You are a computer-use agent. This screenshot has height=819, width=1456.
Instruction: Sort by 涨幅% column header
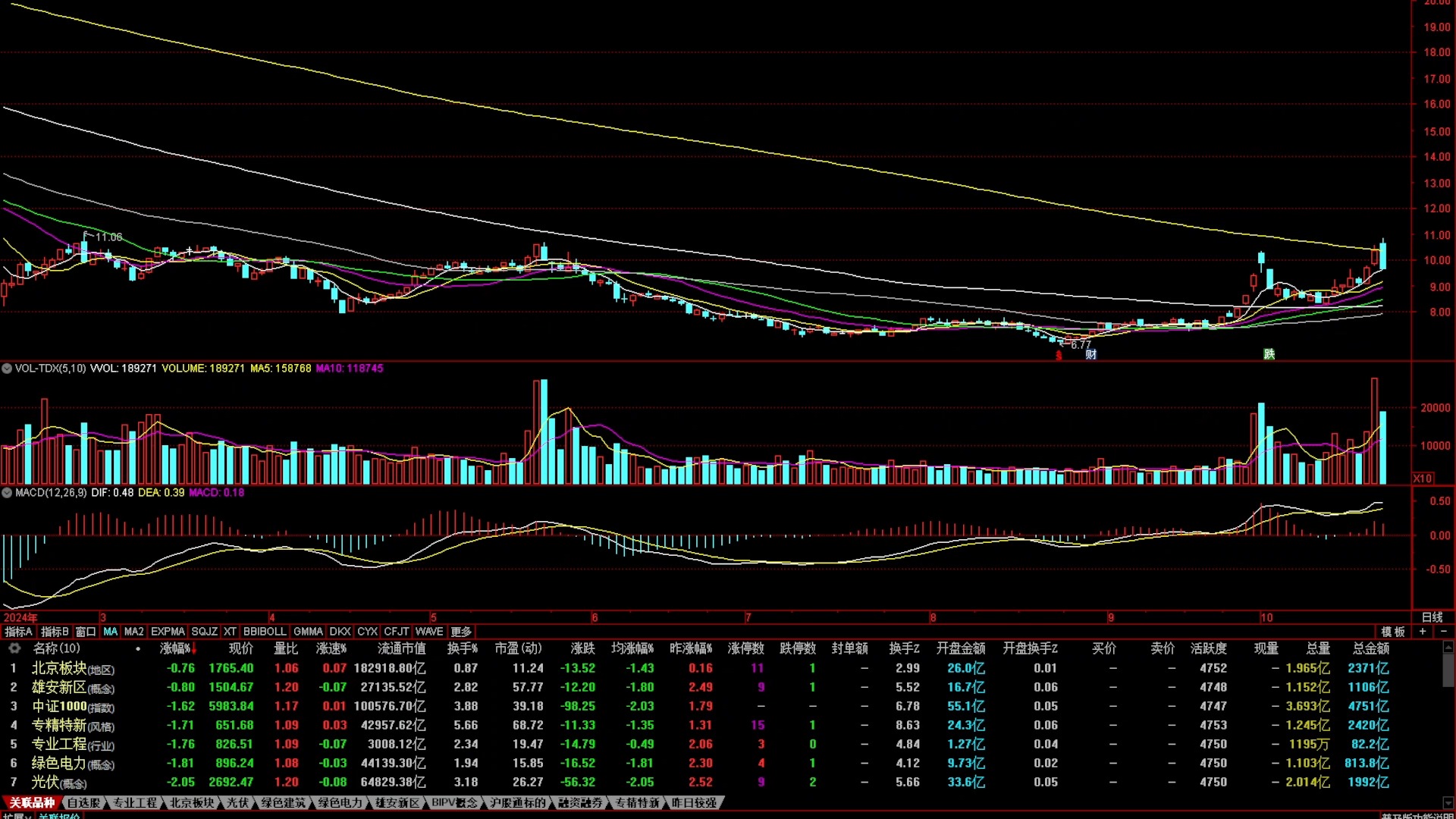tap(178, 648)
